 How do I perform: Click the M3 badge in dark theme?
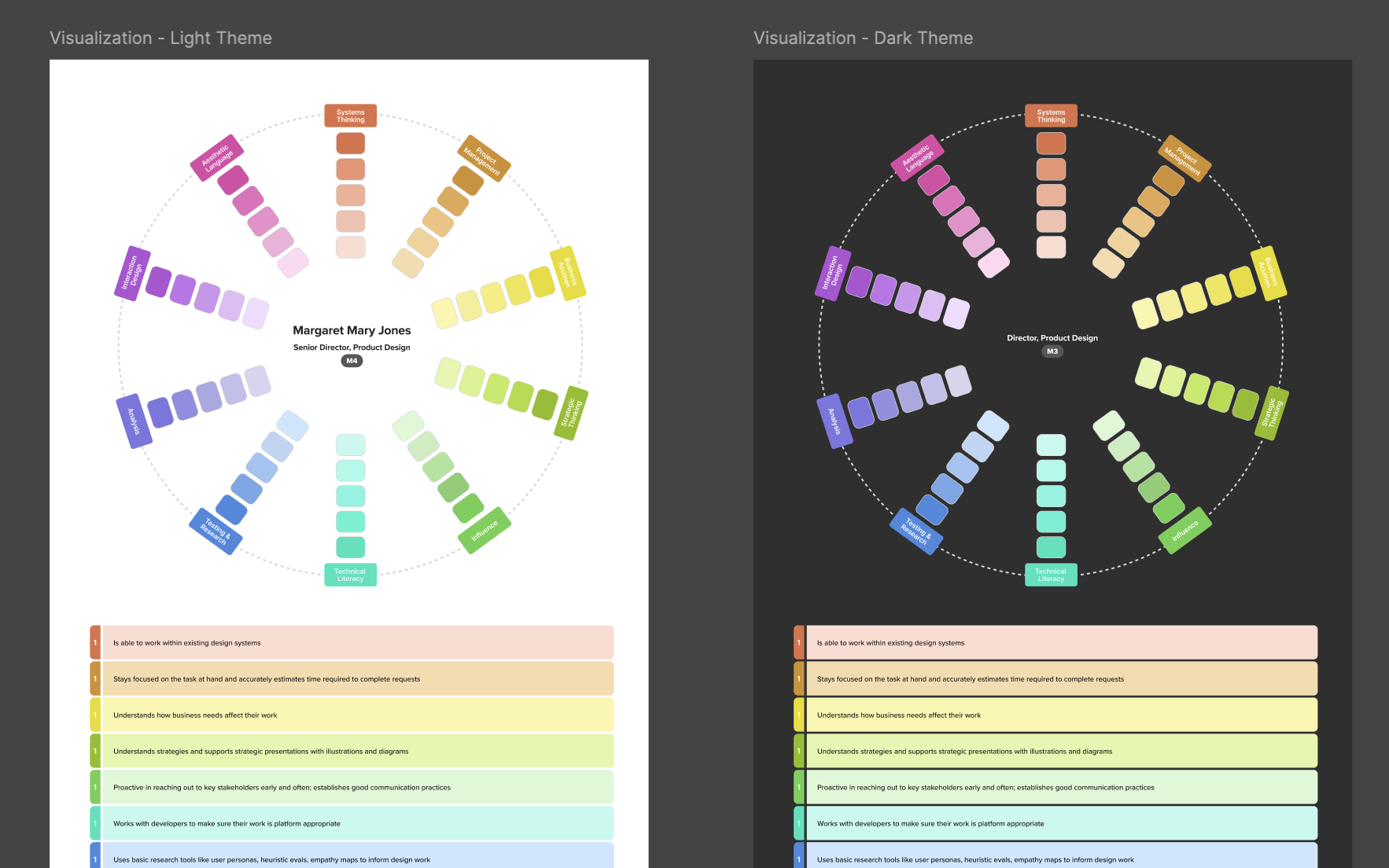tap(1052, 351)
